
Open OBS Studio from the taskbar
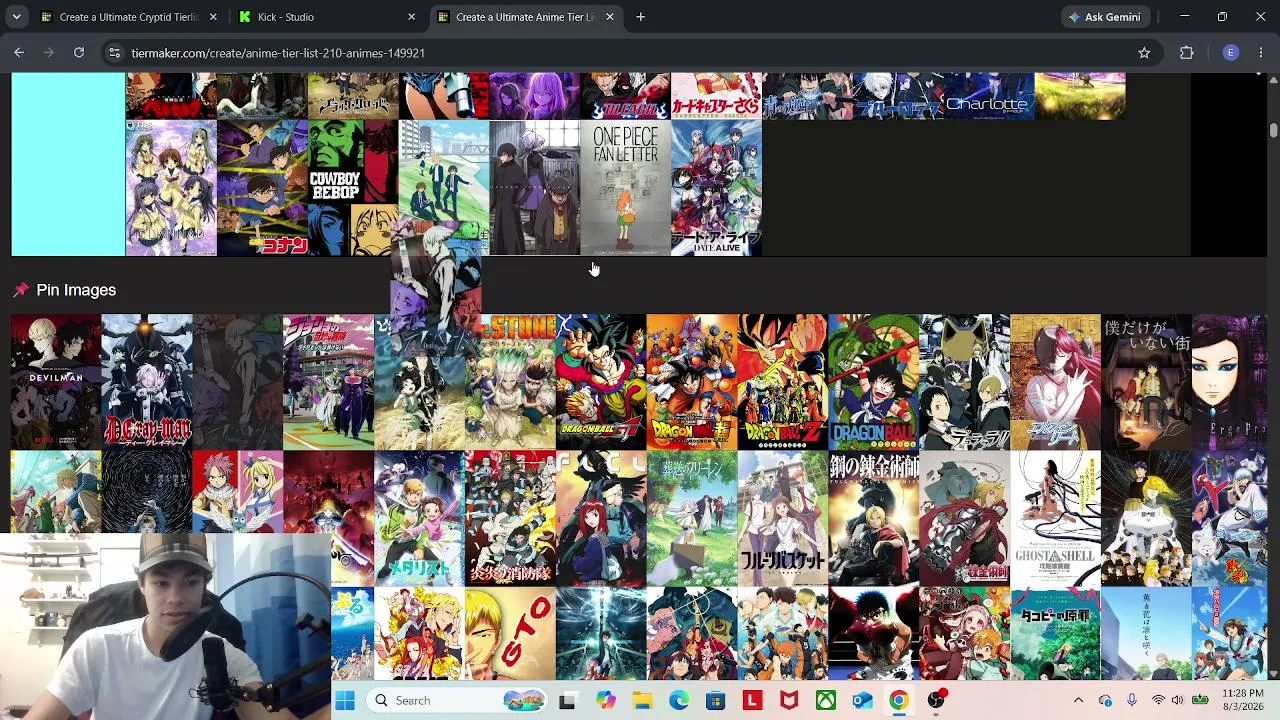[936, 701]
